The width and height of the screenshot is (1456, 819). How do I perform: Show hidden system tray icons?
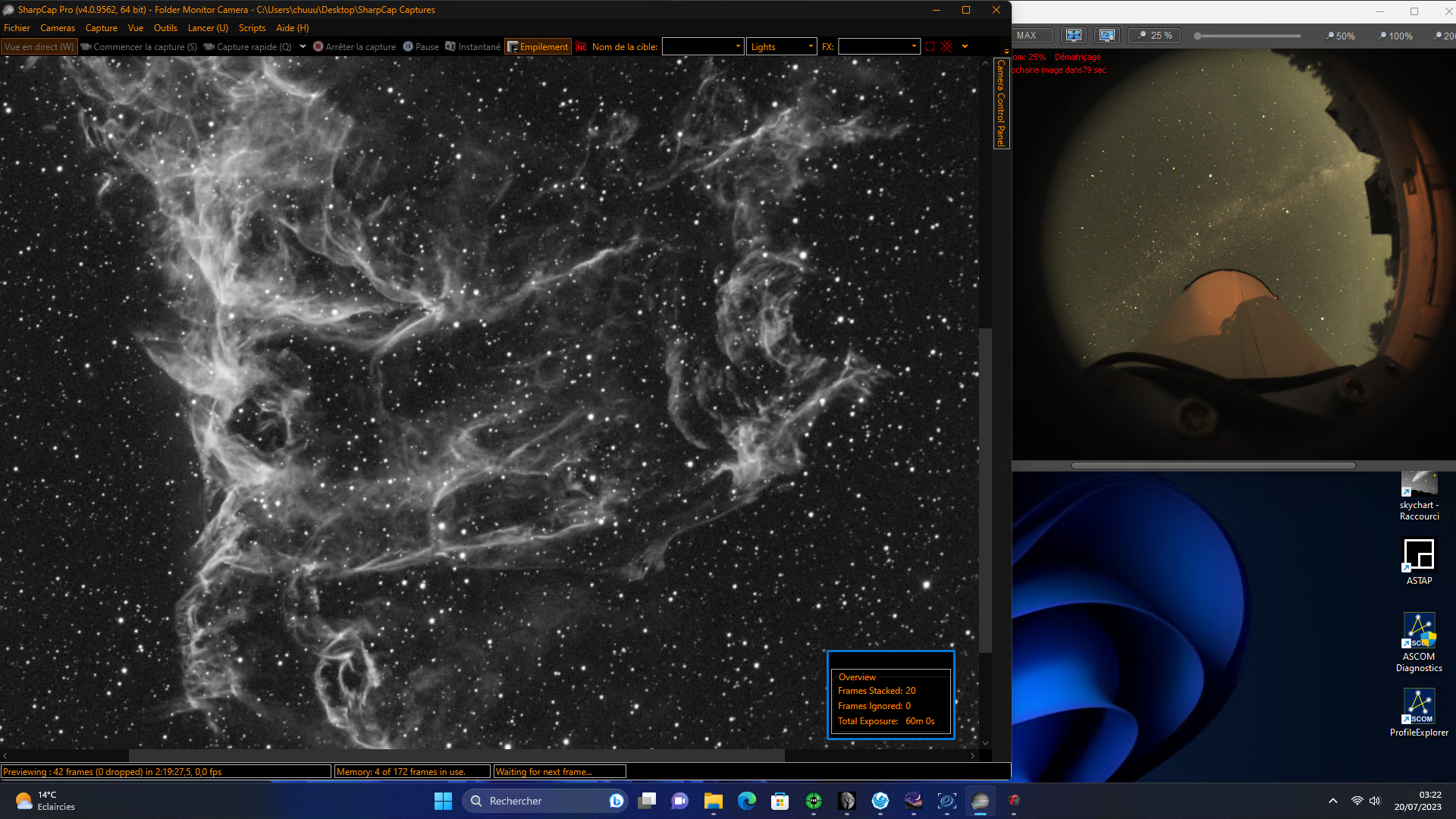(1332, 801)
